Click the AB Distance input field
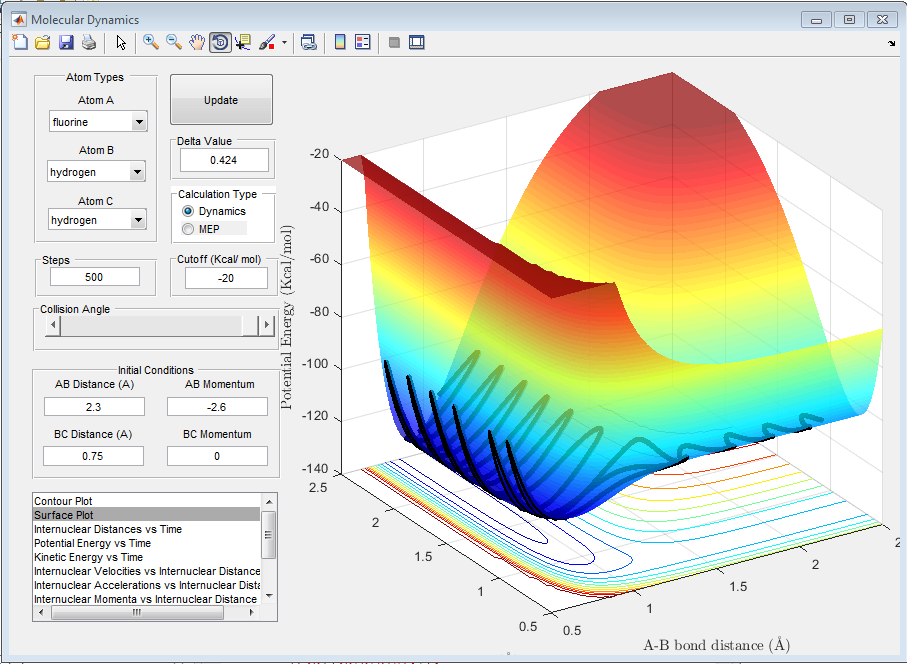This screenshot has height=664, width=907. (94, 407)
